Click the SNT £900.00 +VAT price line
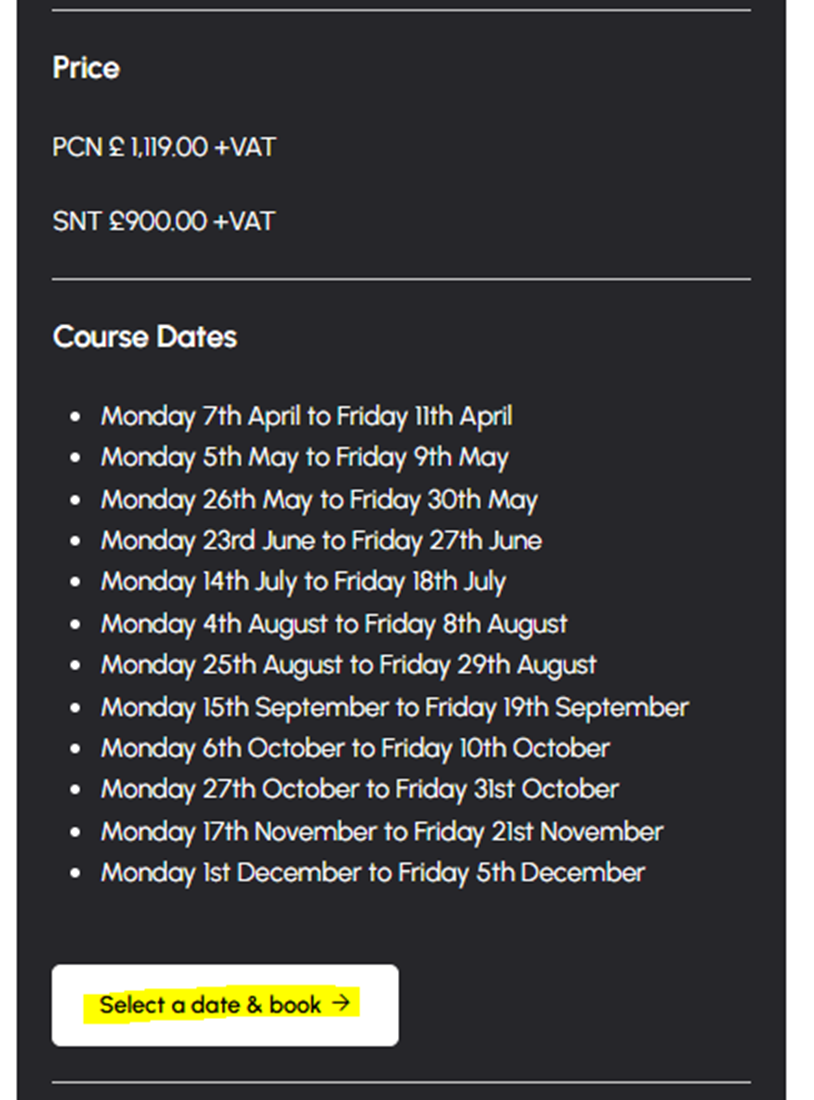Viewport: 814px width, 1100px height. pos(163,221)
